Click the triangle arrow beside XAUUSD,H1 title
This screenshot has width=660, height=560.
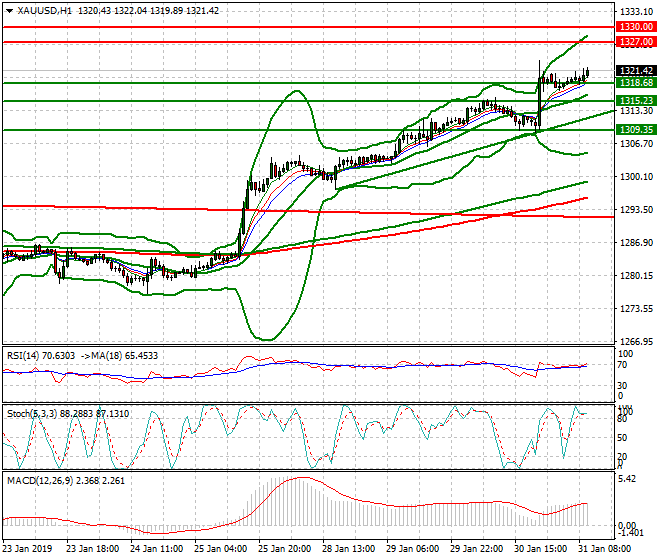[x=9, y=11]
